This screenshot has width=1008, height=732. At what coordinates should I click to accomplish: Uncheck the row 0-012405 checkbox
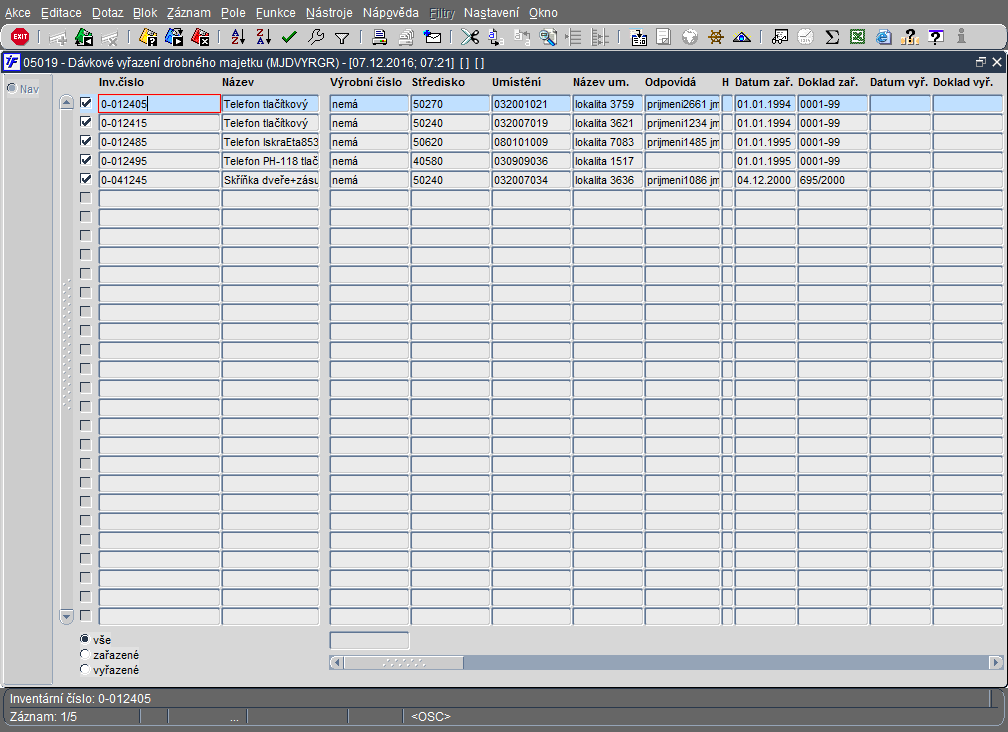tap(86, 103)
